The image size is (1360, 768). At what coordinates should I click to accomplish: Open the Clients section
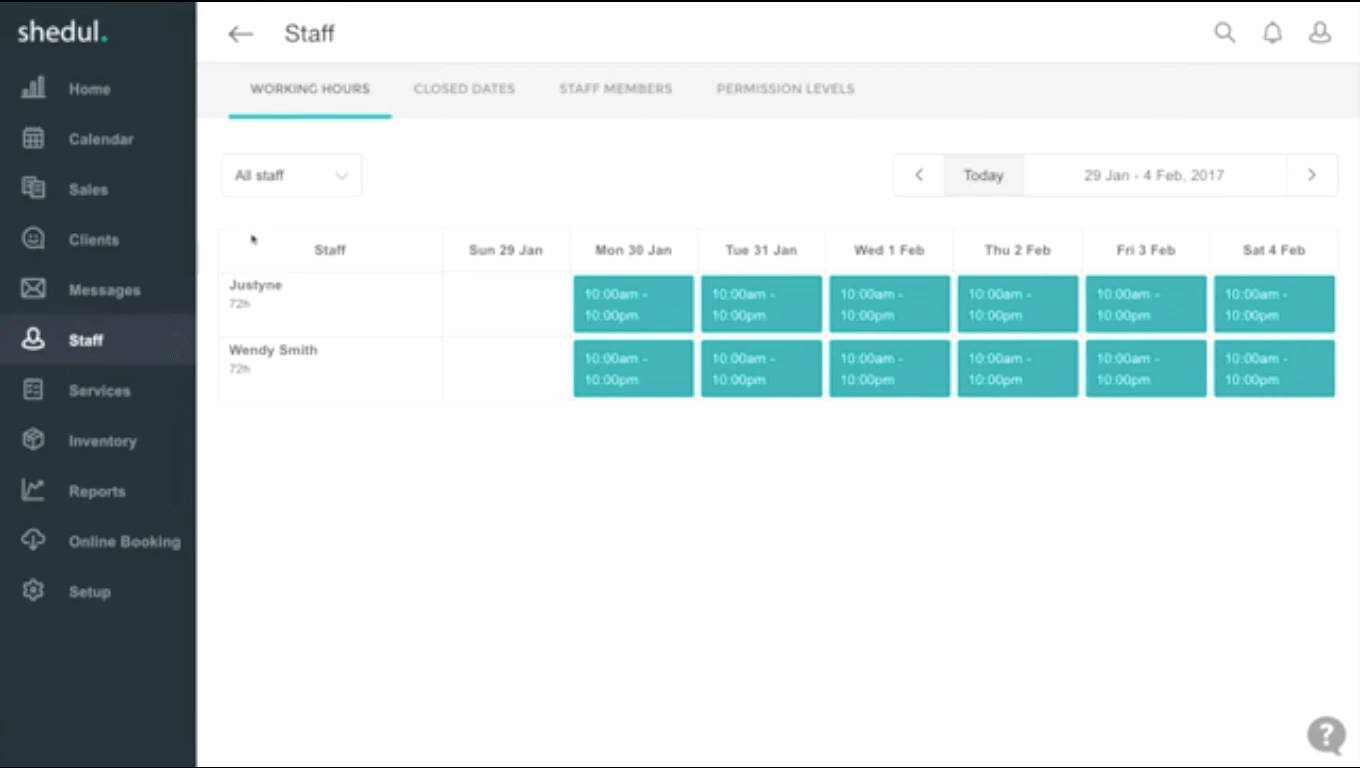point(93,239)
